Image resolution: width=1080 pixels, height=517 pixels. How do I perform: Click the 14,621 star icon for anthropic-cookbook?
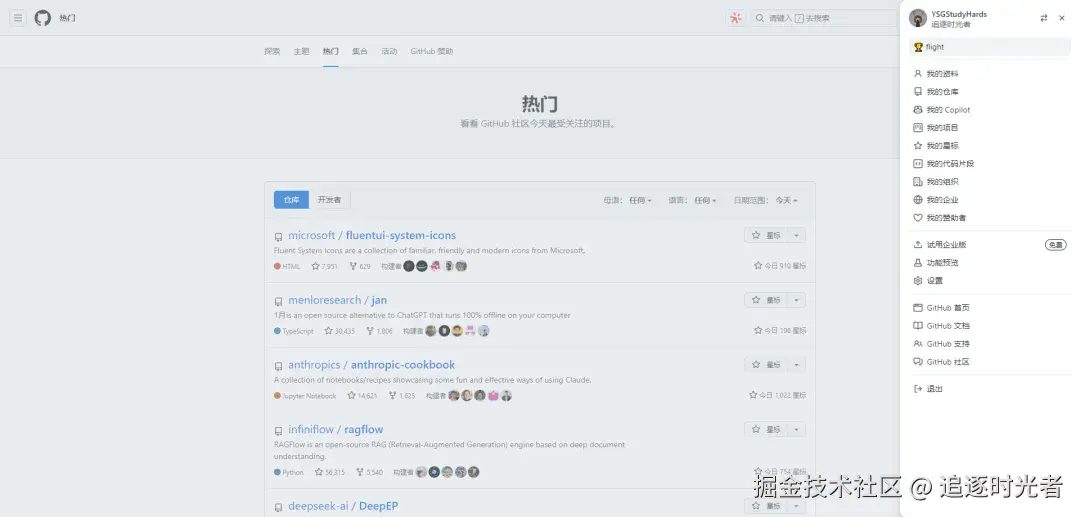click(351, 396)
